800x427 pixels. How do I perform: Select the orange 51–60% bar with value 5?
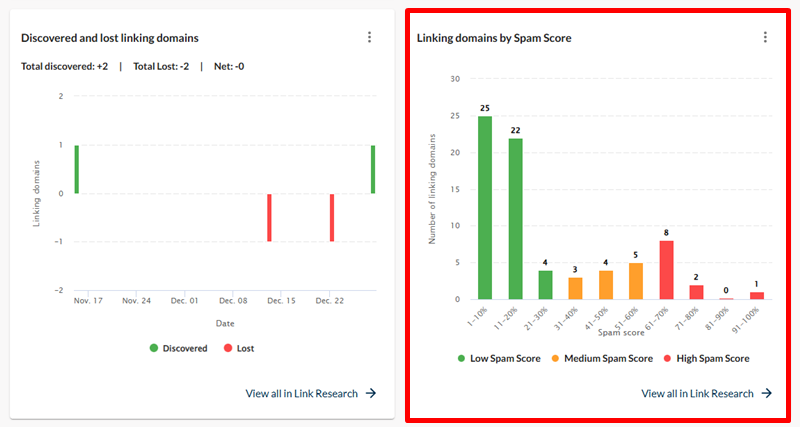[x=635, y=282]
